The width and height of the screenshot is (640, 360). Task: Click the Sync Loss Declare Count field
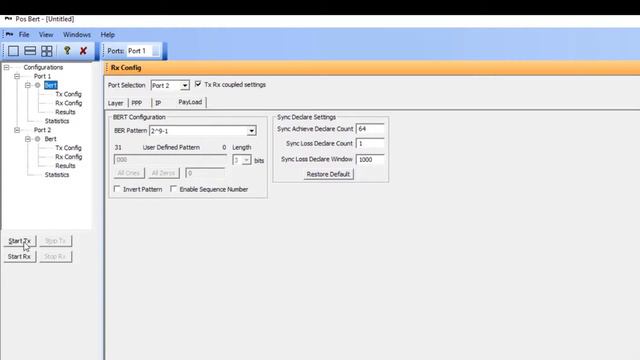[370, 144]
